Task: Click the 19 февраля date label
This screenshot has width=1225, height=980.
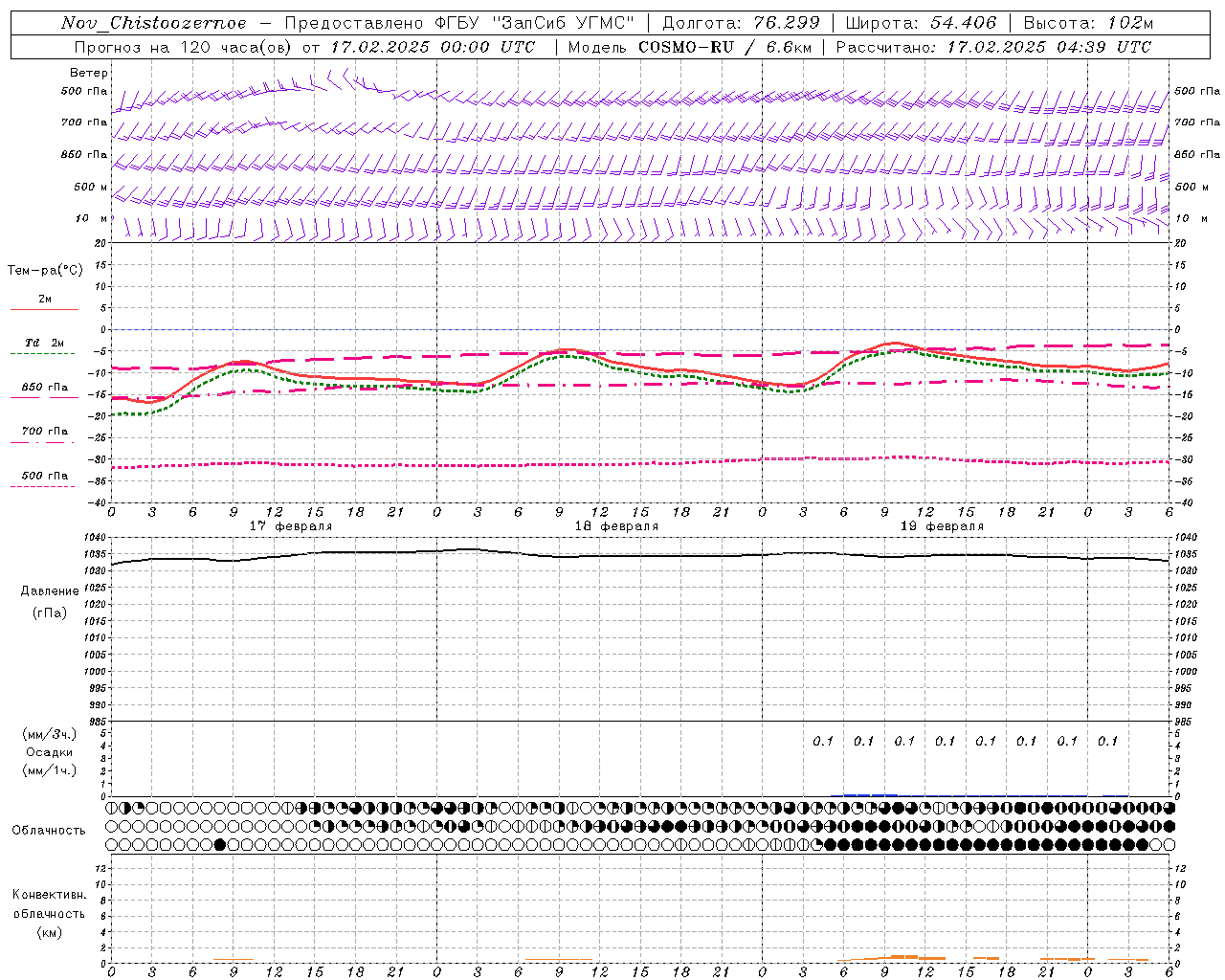Action: point(942,526)
